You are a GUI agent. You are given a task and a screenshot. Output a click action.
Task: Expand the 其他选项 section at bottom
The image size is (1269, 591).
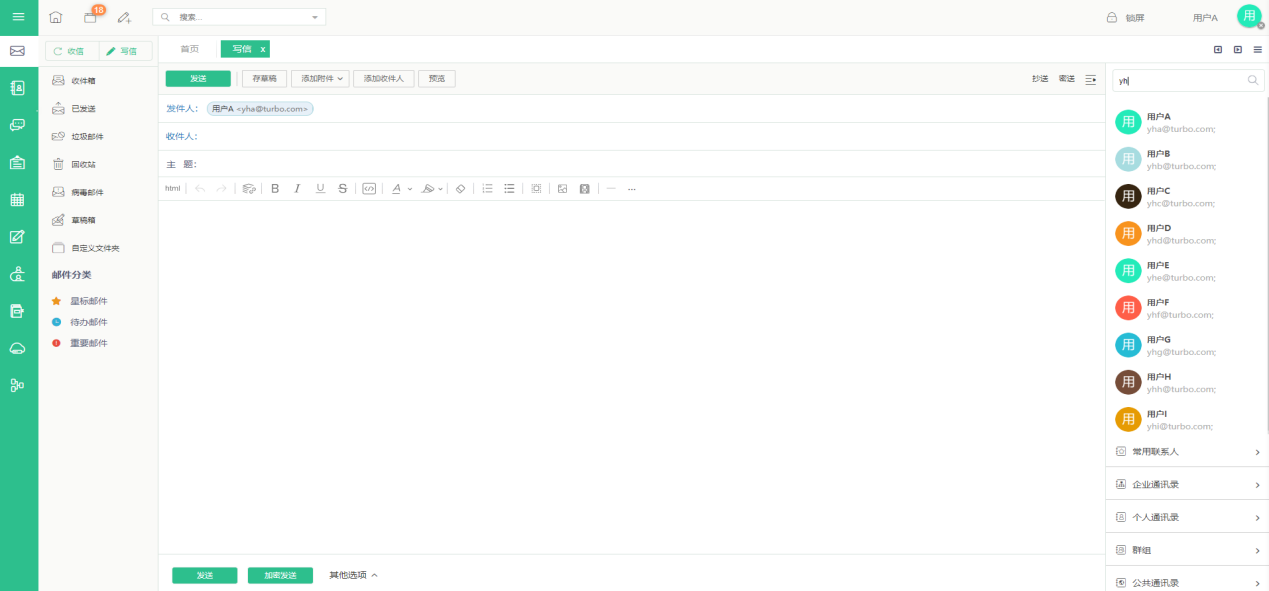[354, 575]
